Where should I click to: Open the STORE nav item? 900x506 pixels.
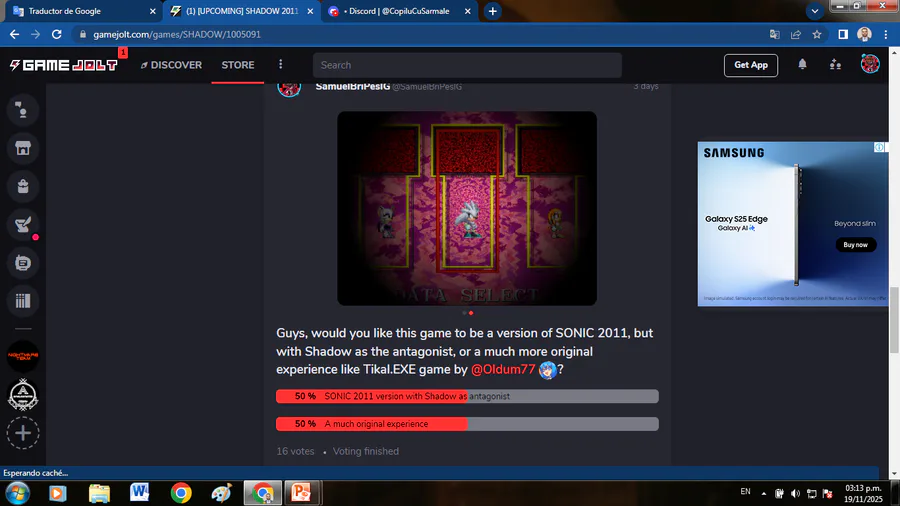238,65
